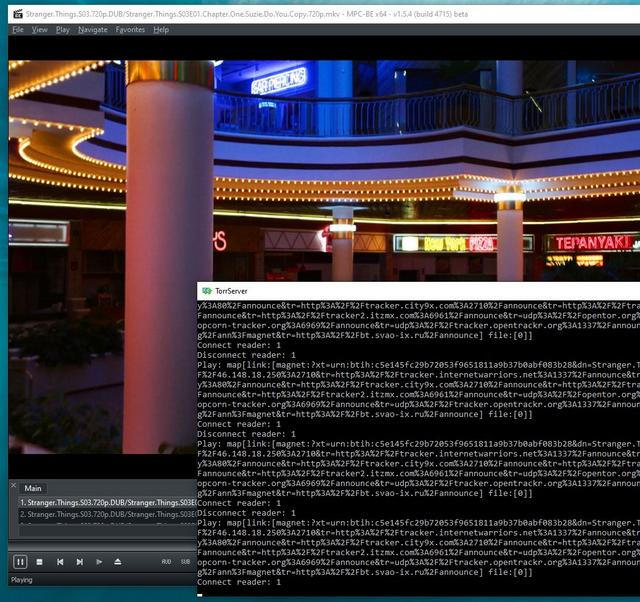Skip to the previous playlist item
640x602 pixels.
[60, 562]
